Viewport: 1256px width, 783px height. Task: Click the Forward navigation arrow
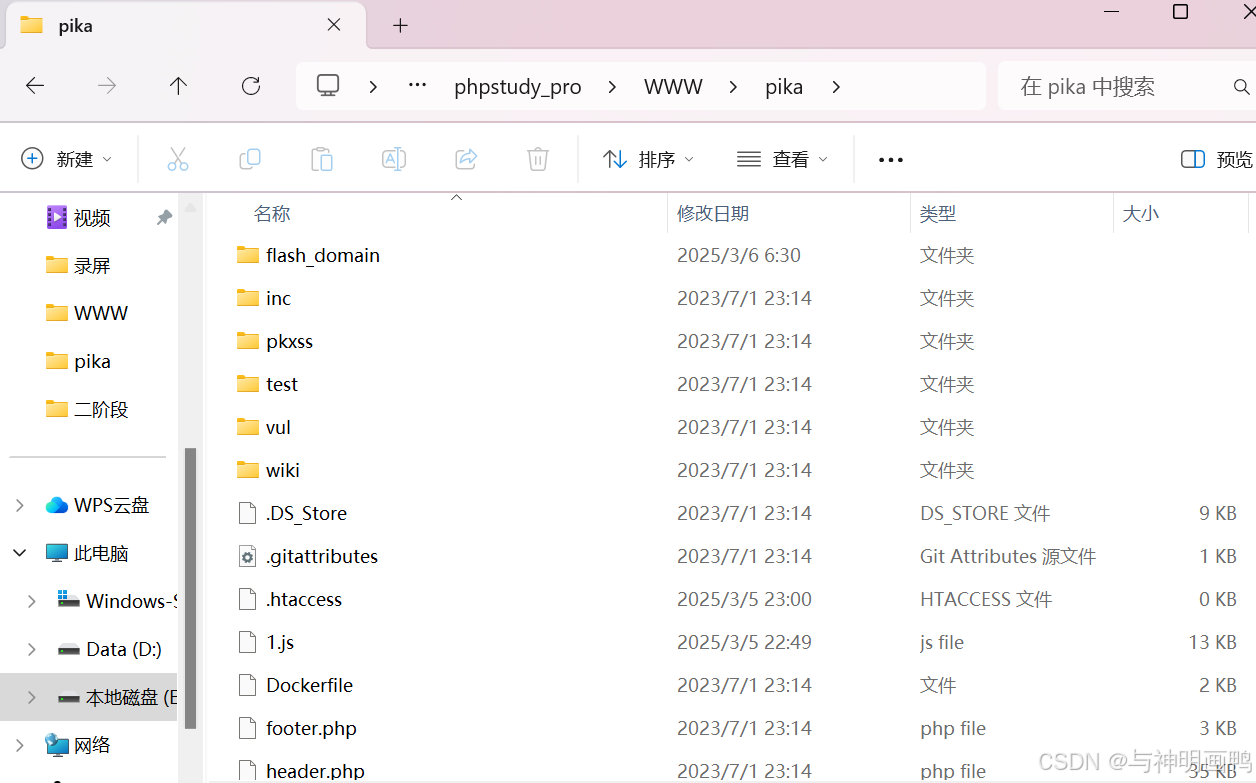(107, 86)
